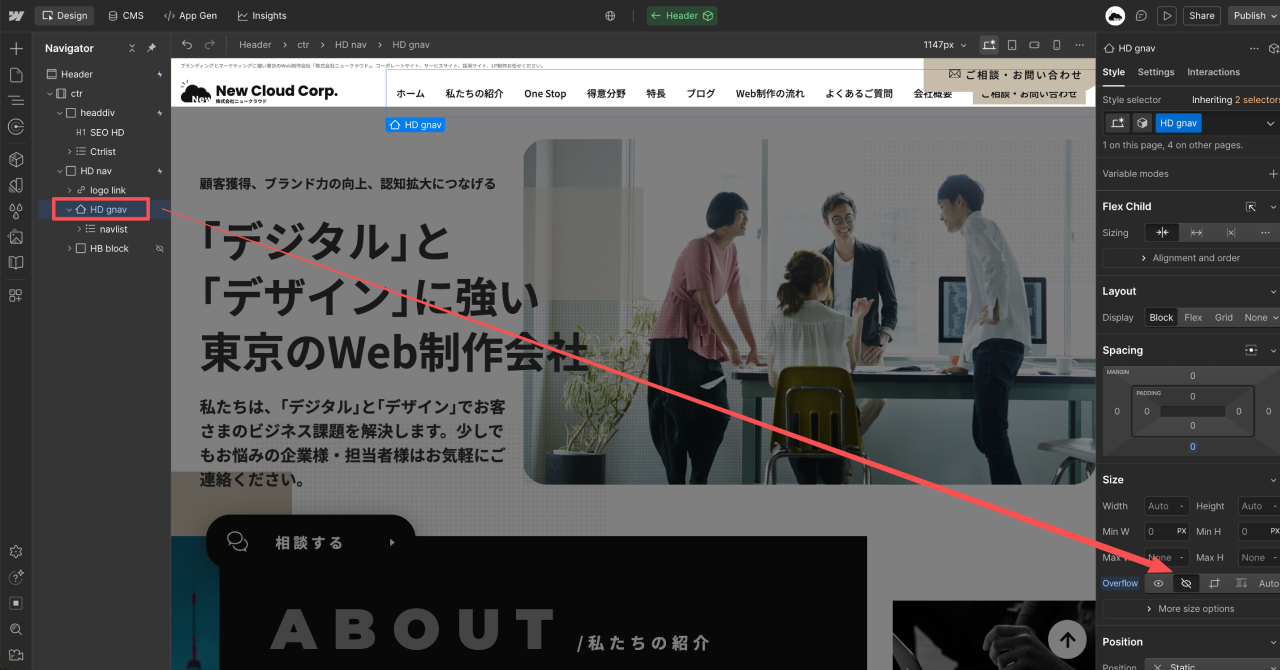Set overflow to hidden

coord(1186,583)
